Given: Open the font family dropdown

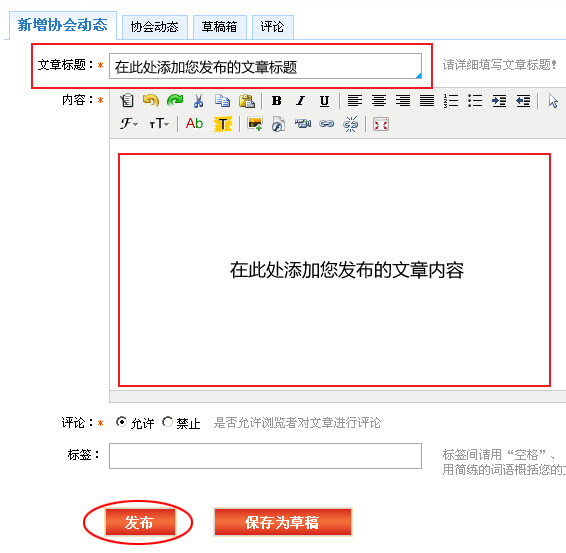Looking at the screenshot, I should point(129,124).
